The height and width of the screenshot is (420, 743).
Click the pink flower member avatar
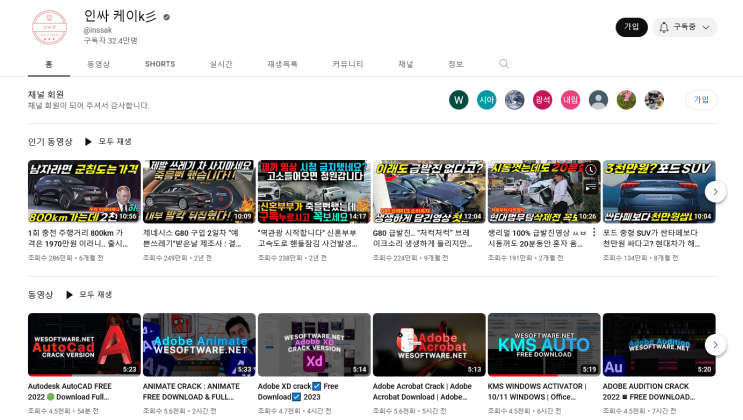pos(626,100)
